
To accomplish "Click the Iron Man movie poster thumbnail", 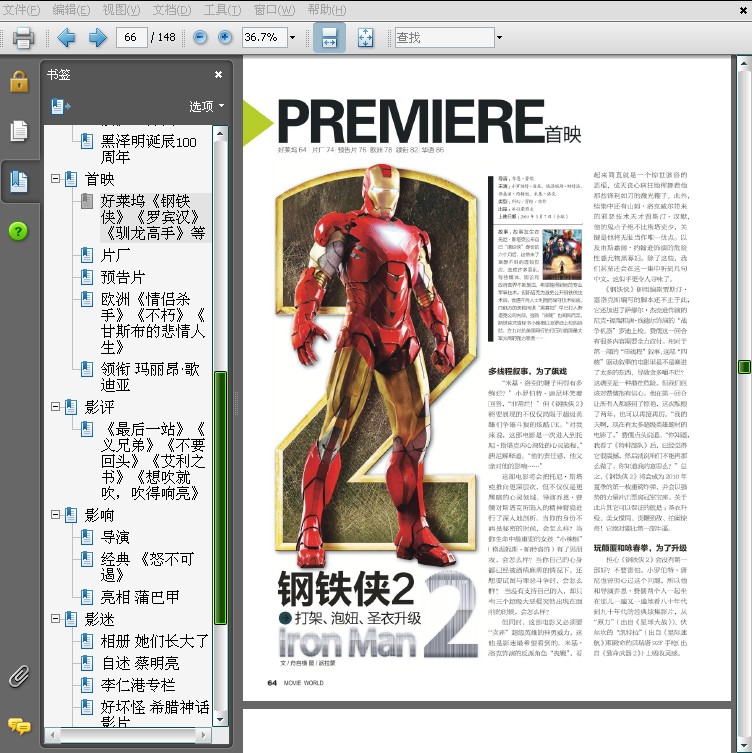I will pos(562,255).
